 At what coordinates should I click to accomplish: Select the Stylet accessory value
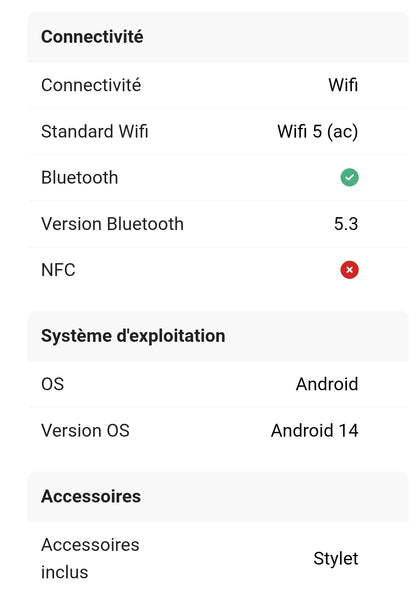[336, 559]
